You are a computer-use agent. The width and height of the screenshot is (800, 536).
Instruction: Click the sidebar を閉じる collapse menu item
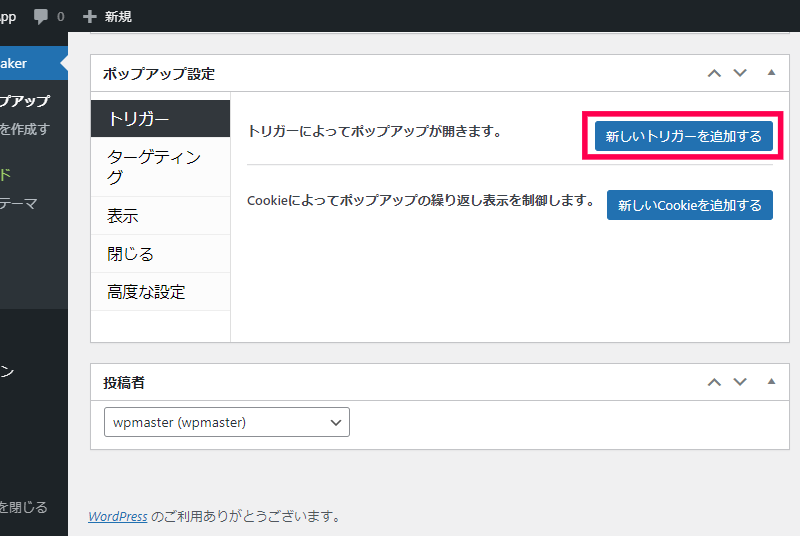23,507
